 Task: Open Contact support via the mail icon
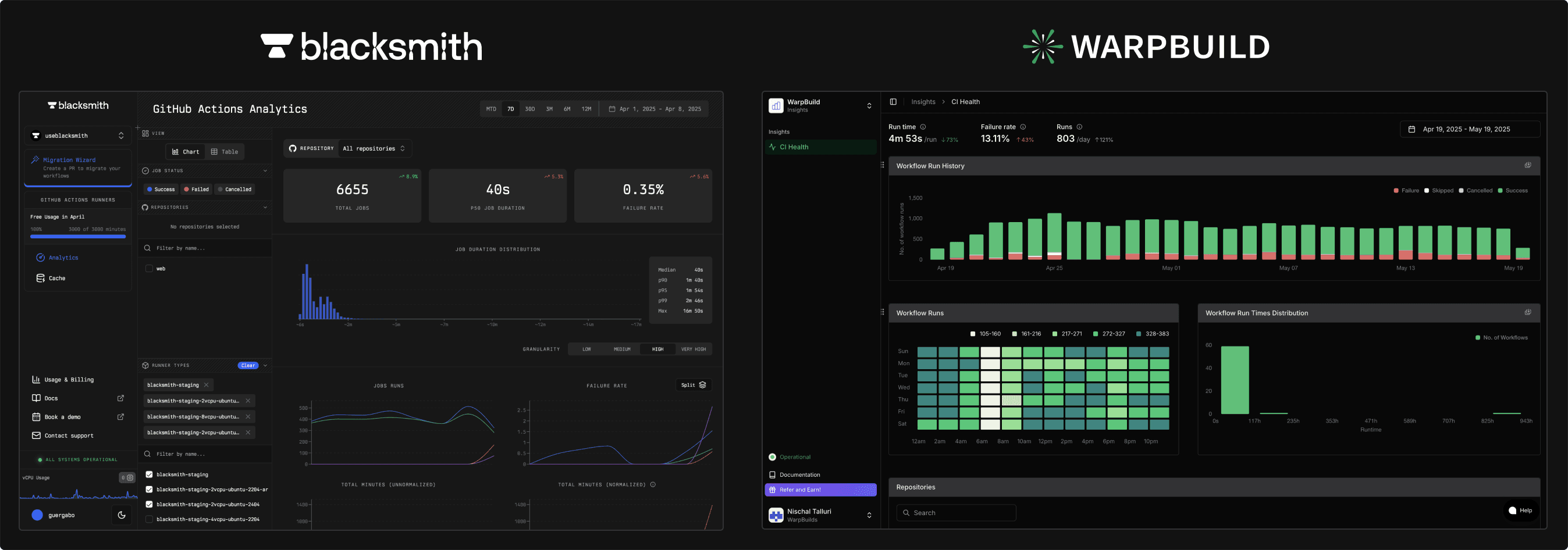[37, 435]
